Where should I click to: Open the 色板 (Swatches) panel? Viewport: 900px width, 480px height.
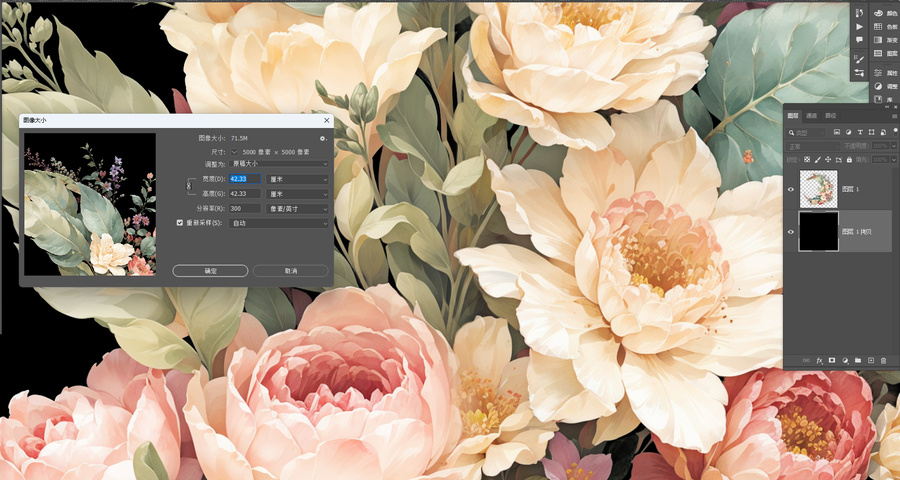pos(886,27)
